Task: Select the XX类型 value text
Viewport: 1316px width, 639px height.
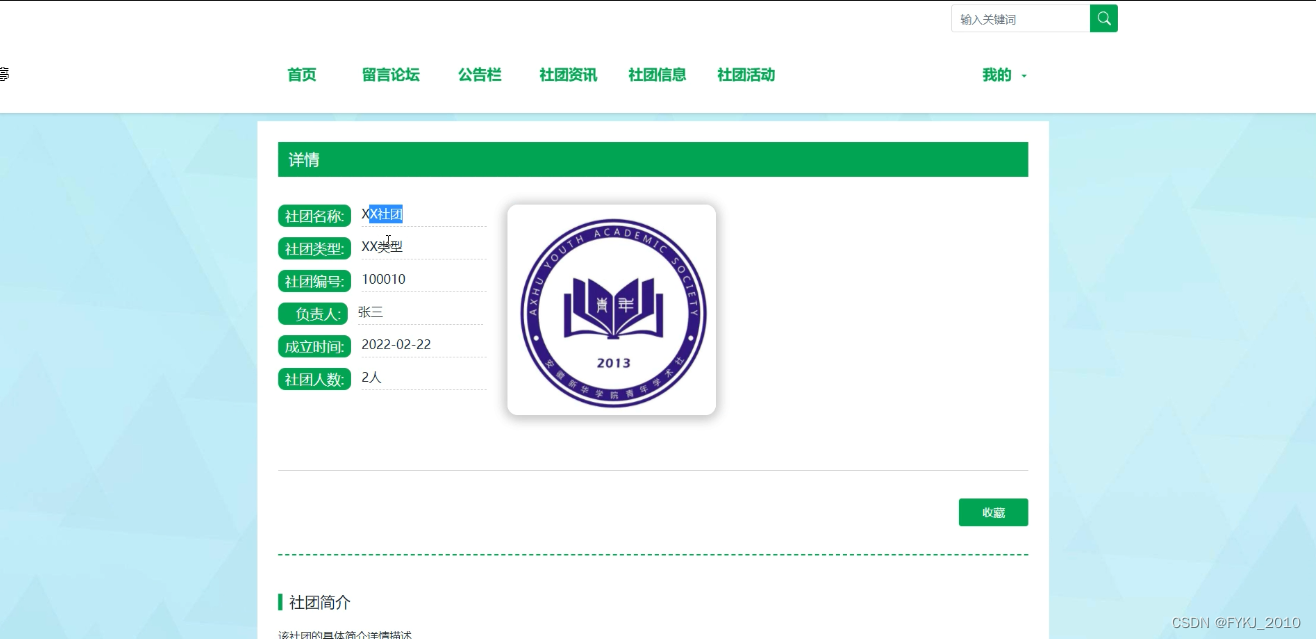Action: [382, 246]
